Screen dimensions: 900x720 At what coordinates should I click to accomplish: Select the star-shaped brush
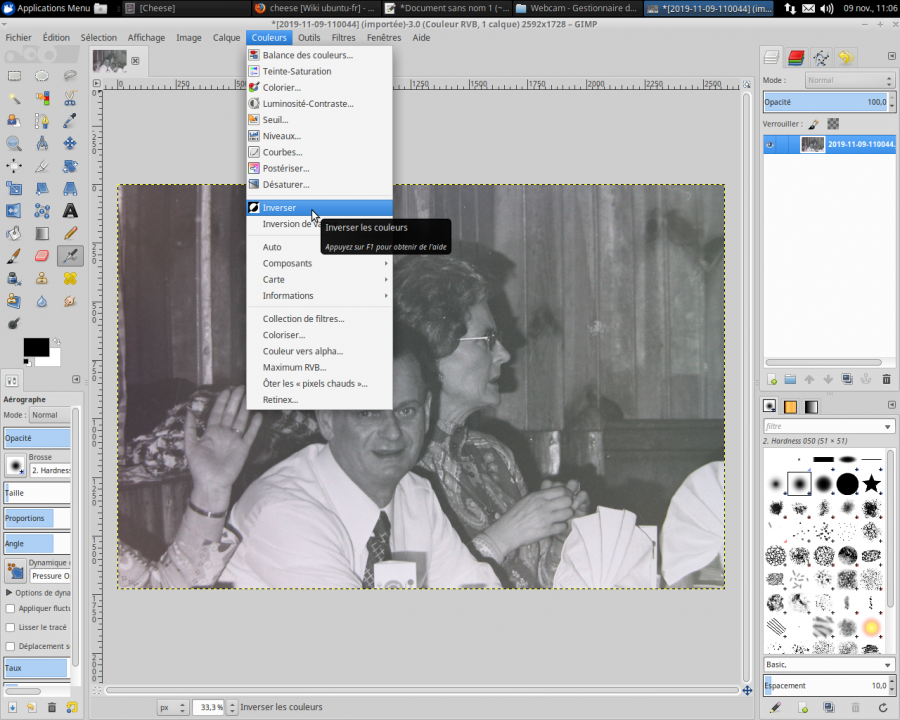coord(871,483)
